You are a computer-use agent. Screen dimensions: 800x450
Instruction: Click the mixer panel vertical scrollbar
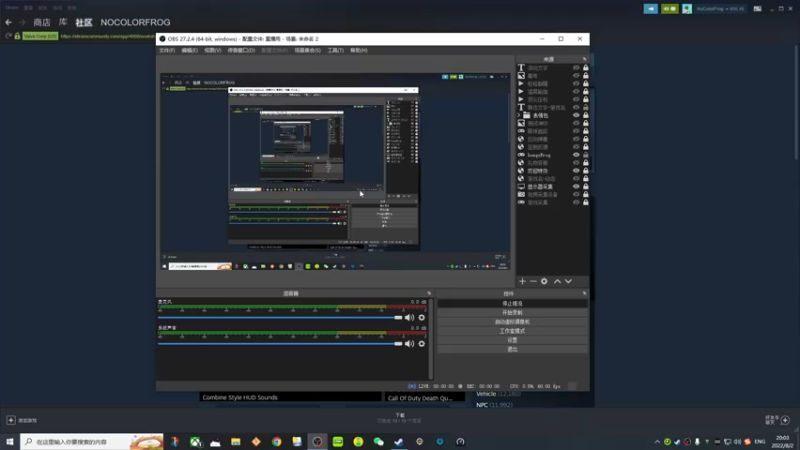[x=431, y=339]
